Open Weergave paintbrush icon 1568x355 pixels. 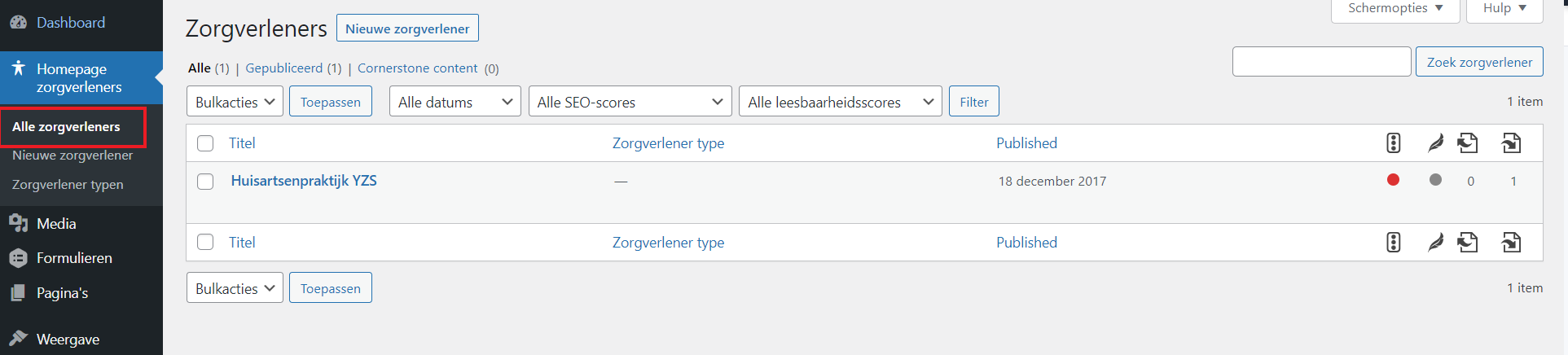18,338
